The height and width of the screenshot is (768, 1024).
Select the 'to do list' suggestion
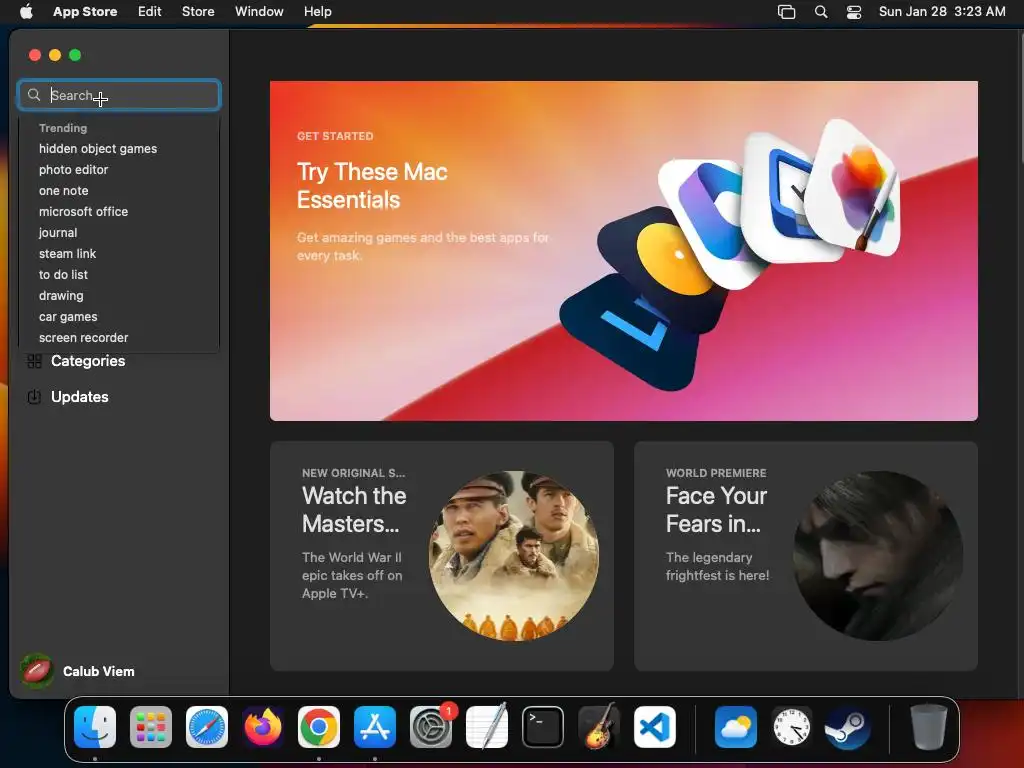click(63, 275)
